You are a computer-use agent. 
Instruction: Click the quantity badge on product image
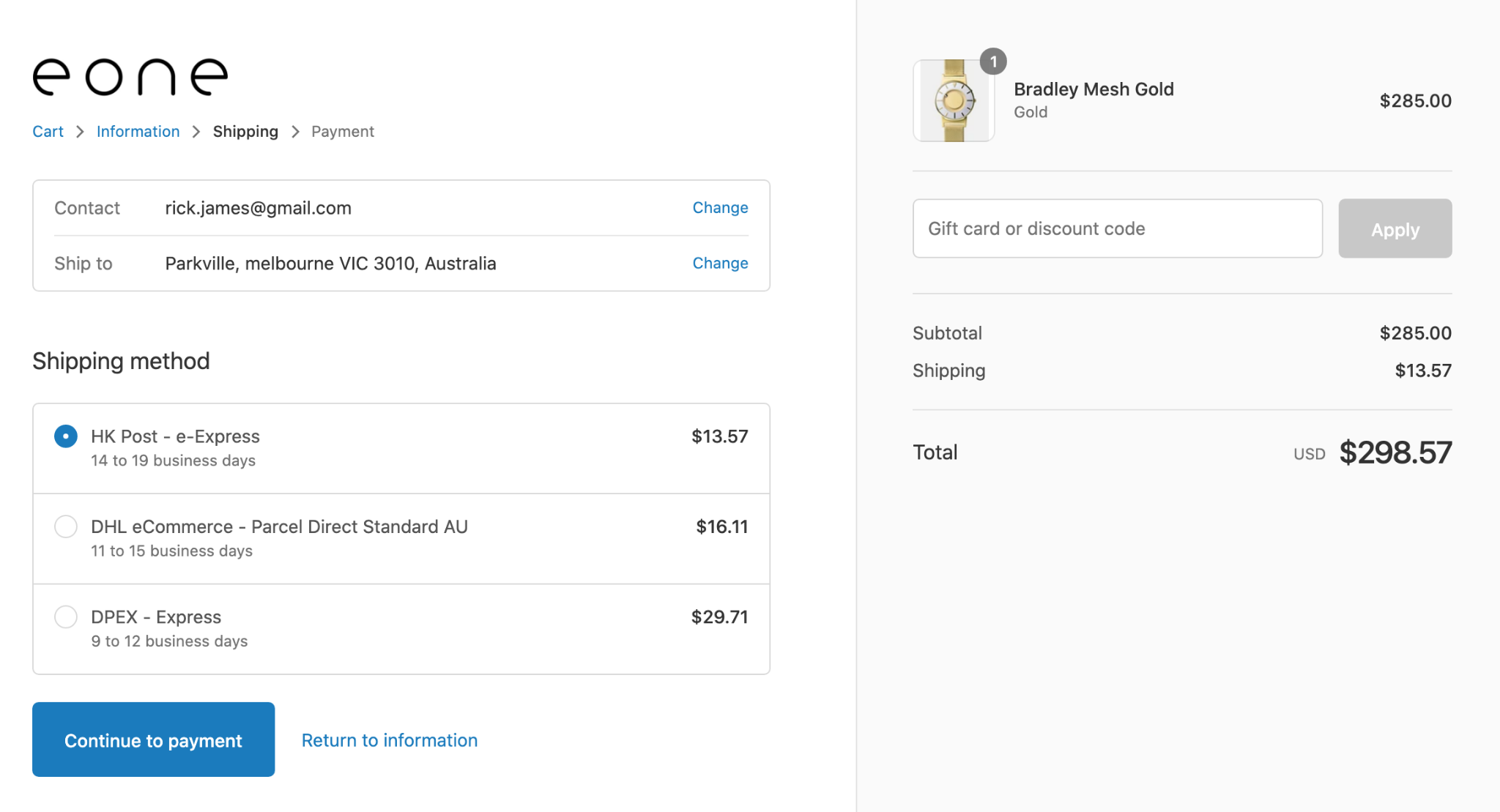click(993, 62)
